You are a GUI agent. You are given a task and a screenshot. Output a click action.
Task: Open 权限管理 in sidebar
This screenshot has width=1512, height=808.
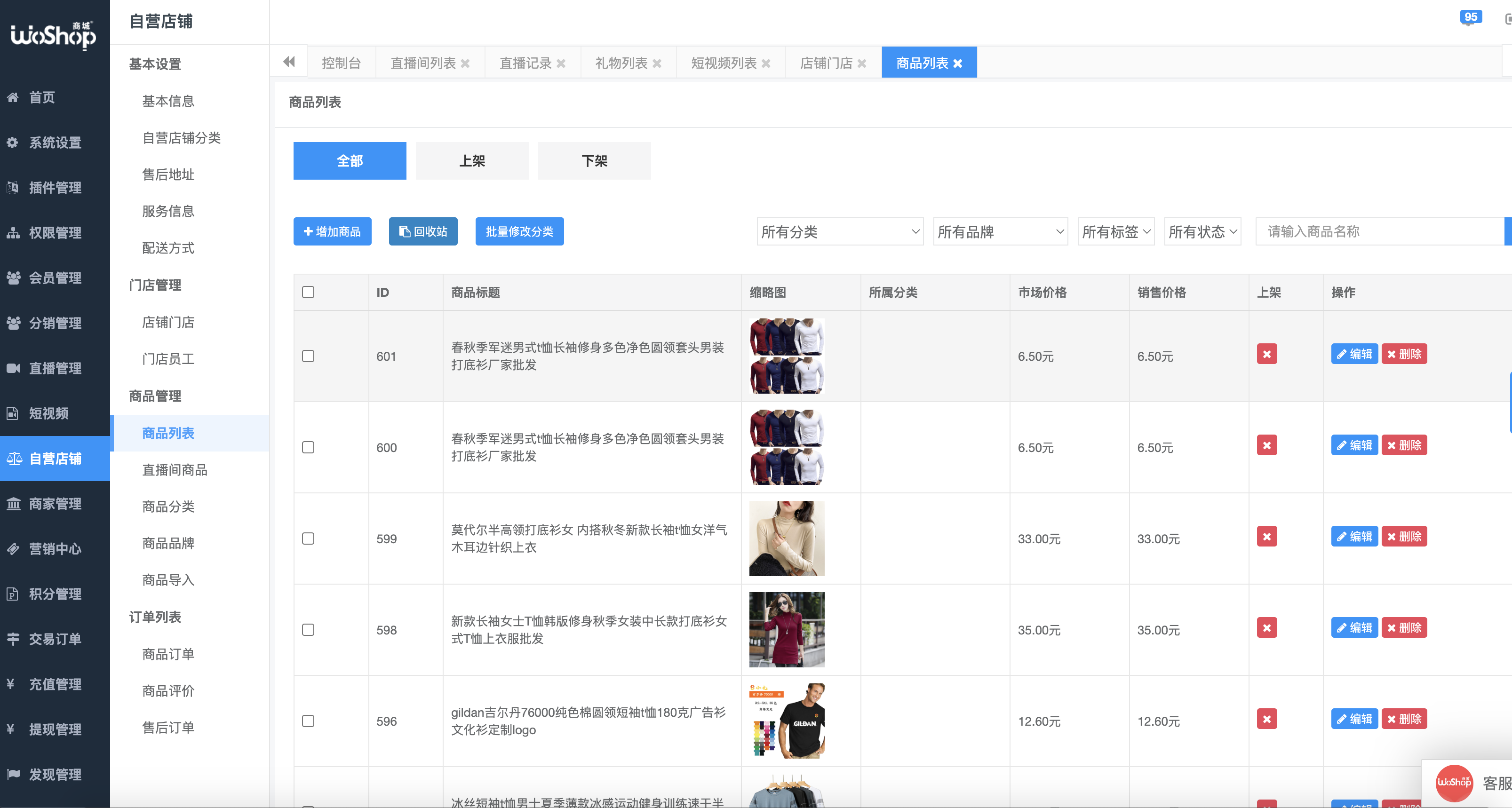(x=55, y=233)
